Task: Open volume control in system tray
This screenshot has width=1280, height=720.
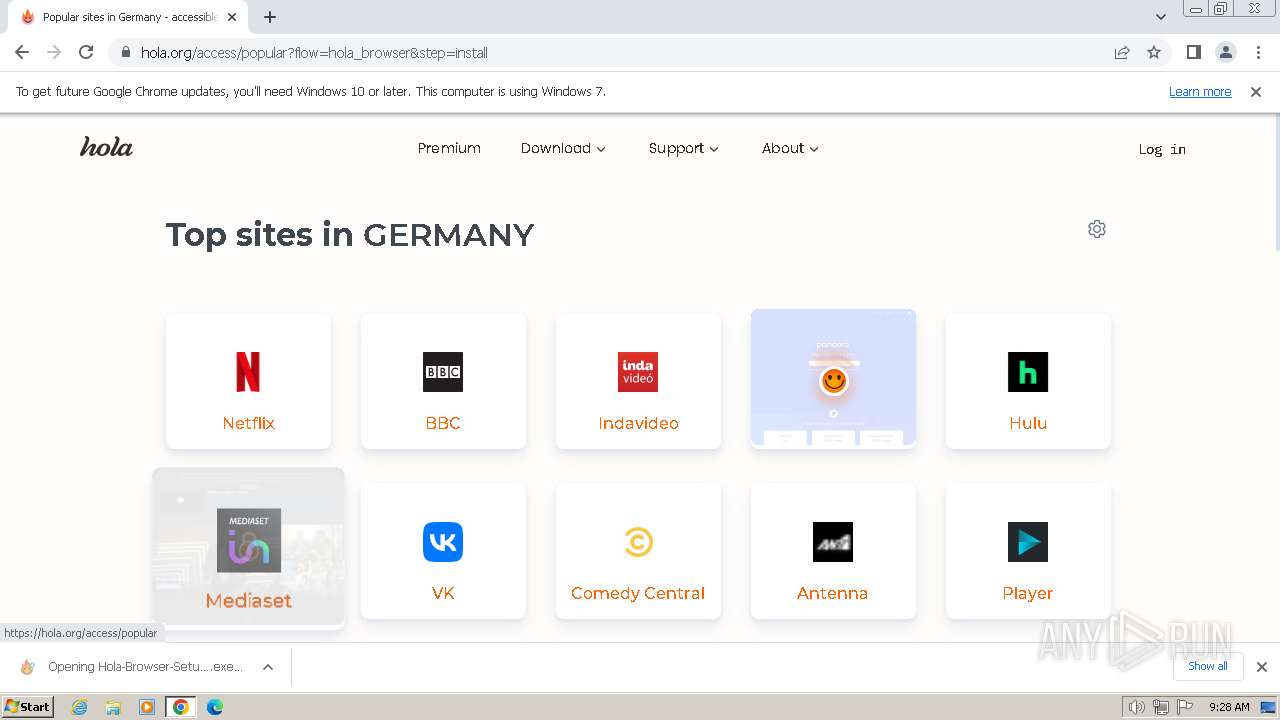Action: pos(1137,707)
